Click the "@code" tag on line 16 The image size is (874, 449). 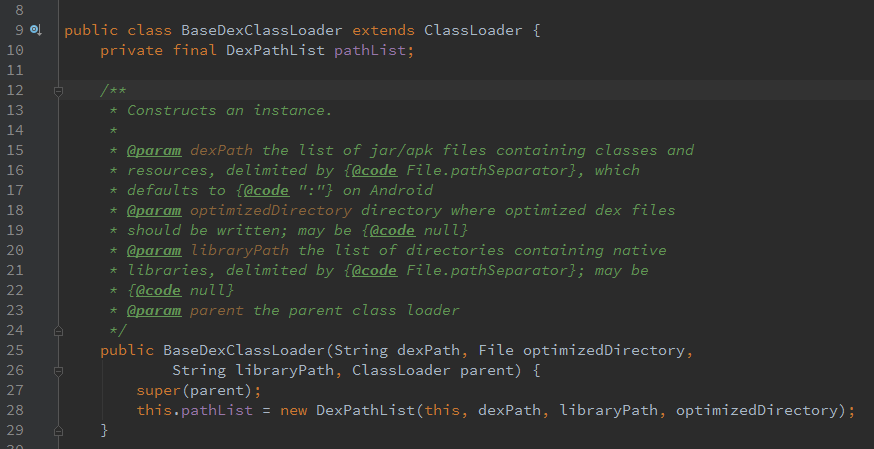point(374,170)
